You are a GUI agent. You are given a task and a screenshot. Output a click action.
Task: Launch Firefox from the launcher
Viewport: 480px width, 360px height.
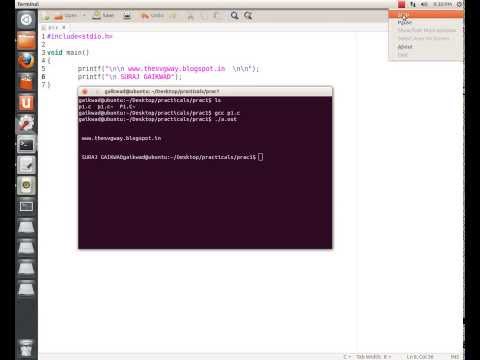coord(26,61)
